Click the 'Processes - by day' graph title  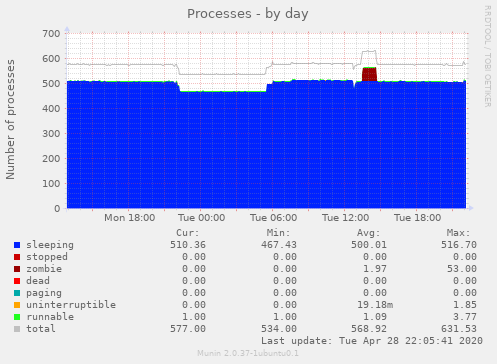coord(247,14)
